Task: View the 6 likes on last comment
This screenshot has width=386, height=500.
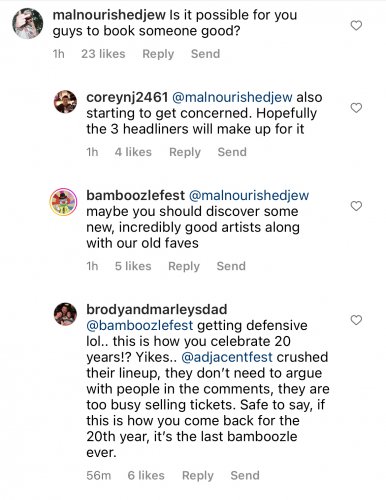Action: (146, 475)
